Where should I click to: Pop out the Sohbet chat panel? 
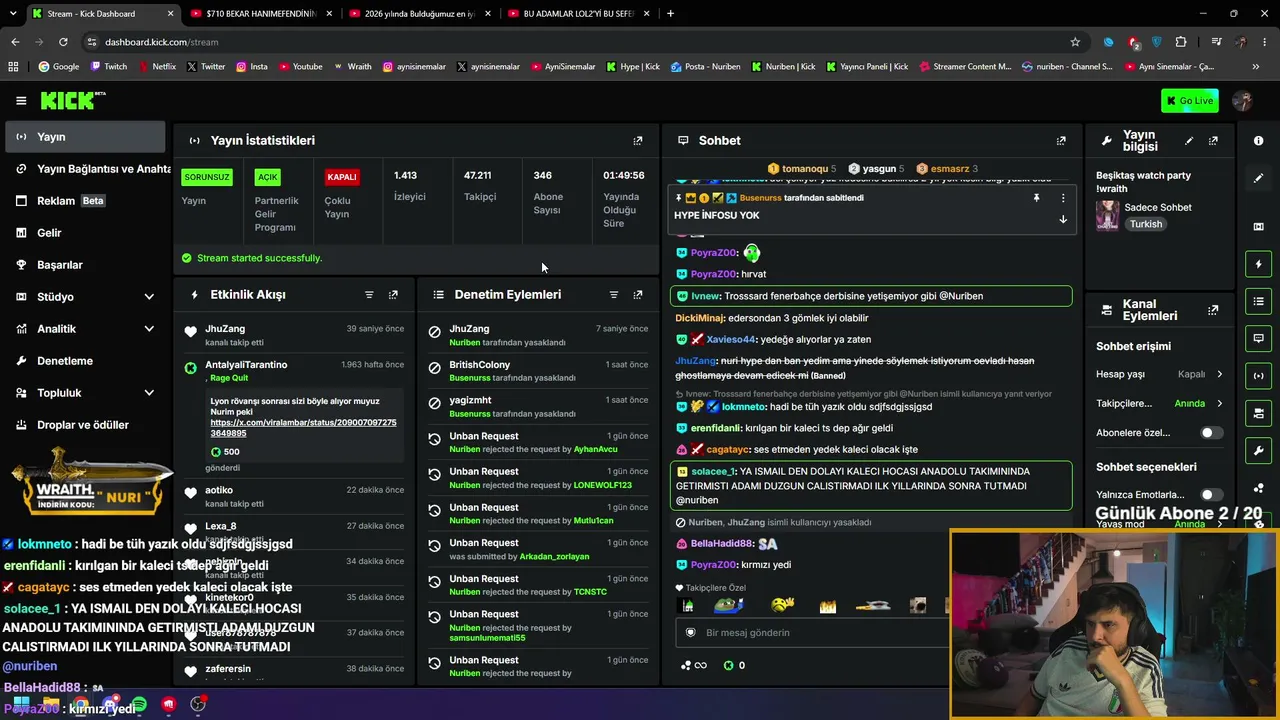point(1061,141)
